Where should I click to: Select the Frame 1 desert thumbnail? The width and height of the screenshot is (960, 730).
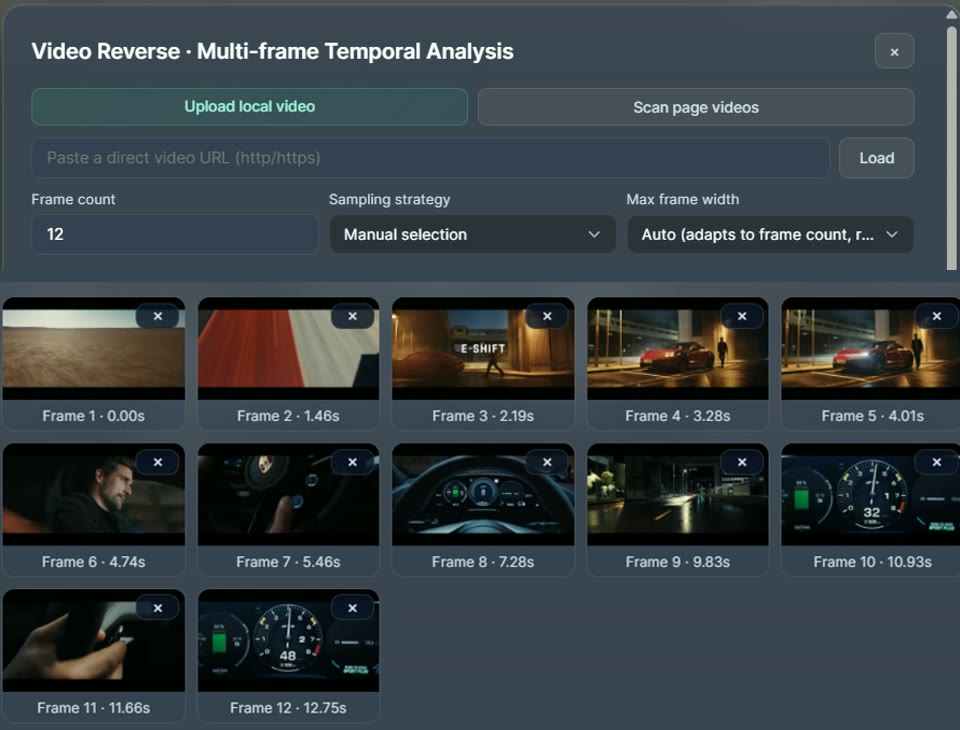[x=94, y=348]
